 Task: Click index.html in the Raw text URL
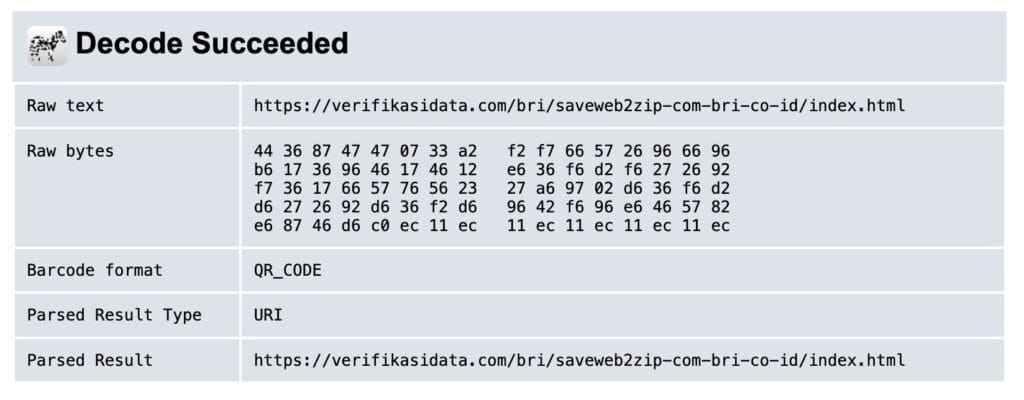(857, 106)
